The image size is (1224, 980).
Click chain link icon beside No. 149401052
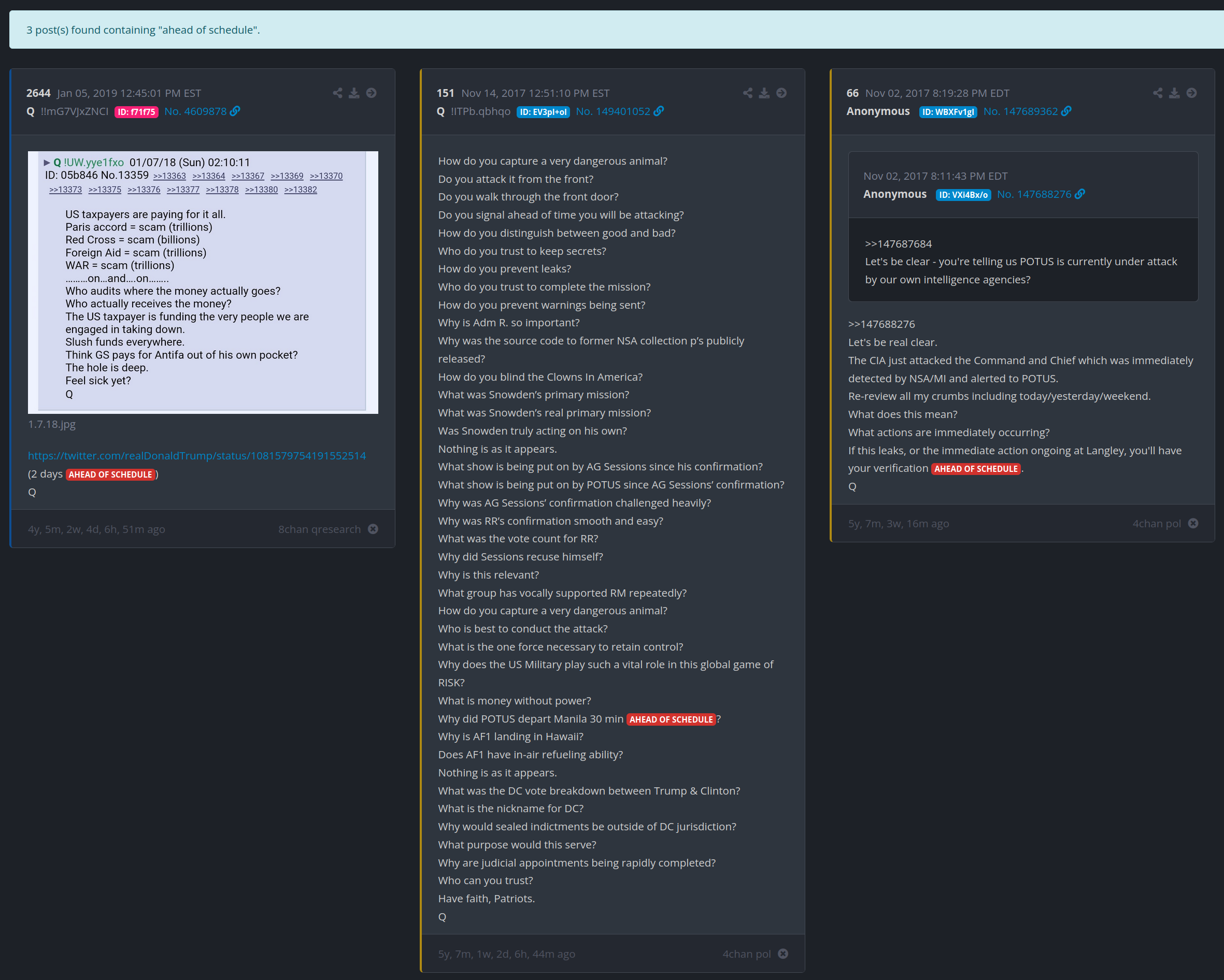pos(659,111)
